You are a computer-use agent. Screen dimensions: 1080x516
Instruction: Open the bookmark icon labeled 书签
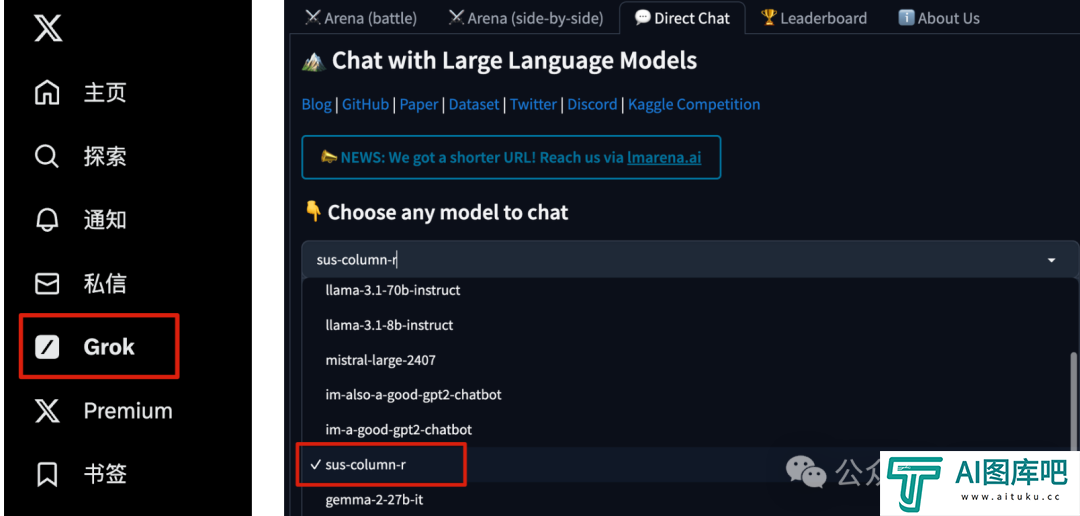pyautogui.click(x=47, y=474)
